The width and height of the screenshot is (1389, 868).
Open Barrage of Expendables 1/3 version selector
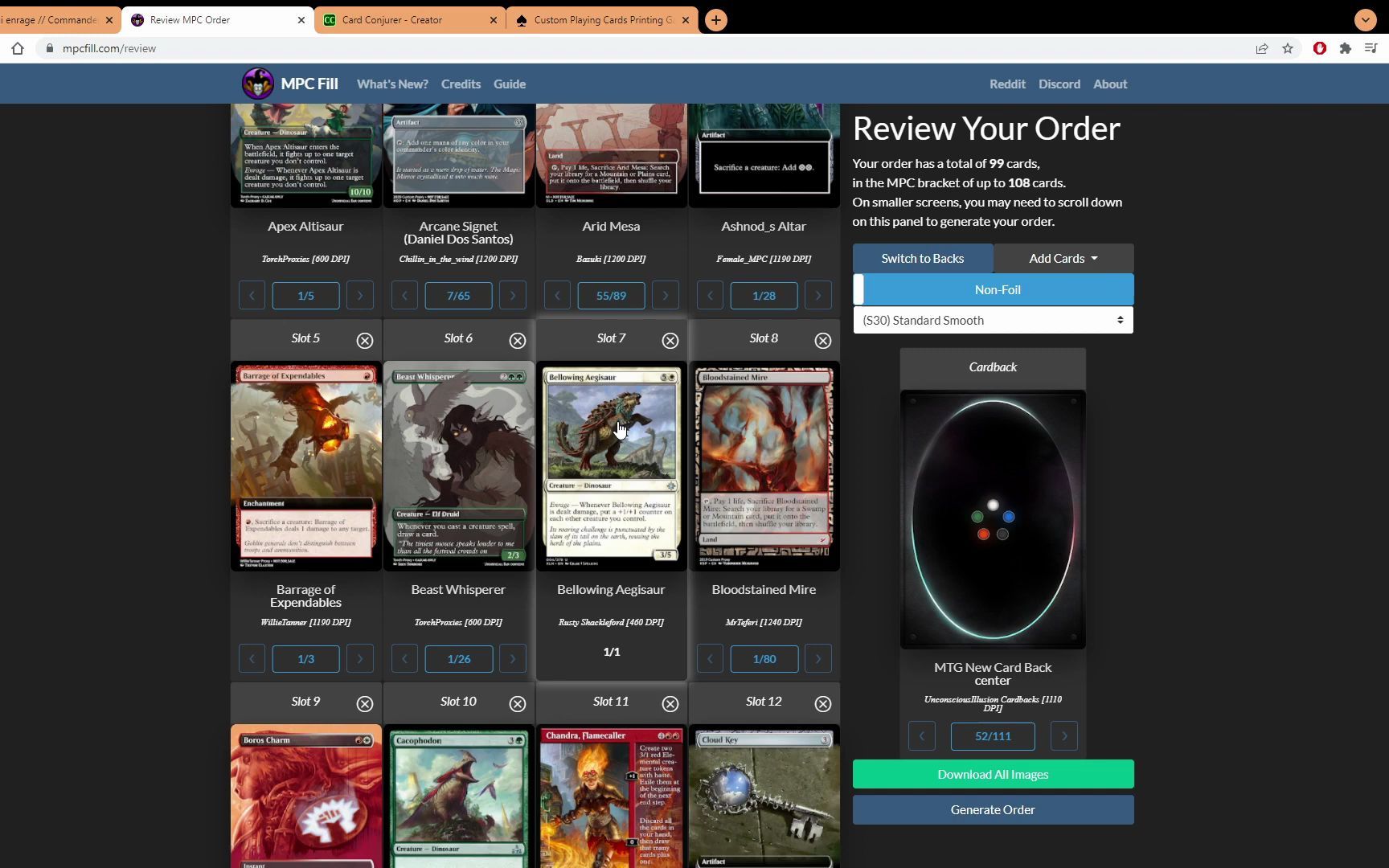point(305,659)
